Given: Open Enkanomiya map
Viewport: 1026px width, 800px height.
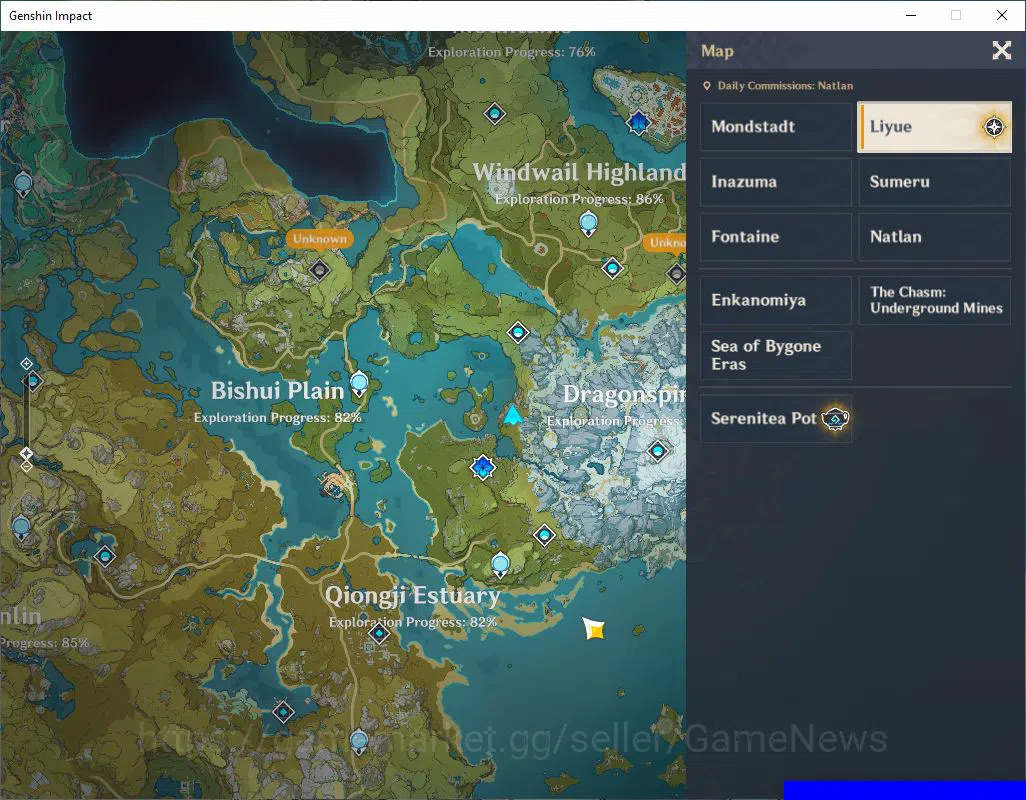Looking at the screenshot, I should [x=776, y=300].
